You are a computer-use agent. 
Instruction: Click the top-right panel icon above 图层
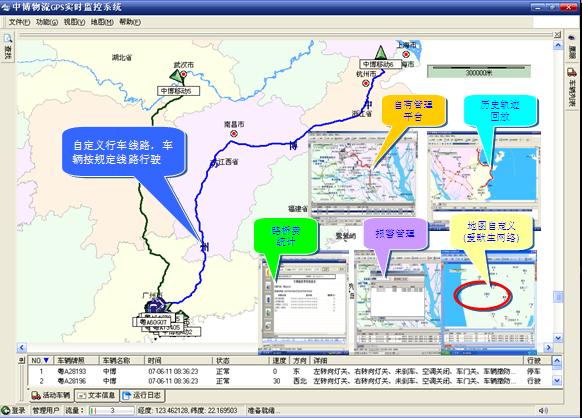572,38
